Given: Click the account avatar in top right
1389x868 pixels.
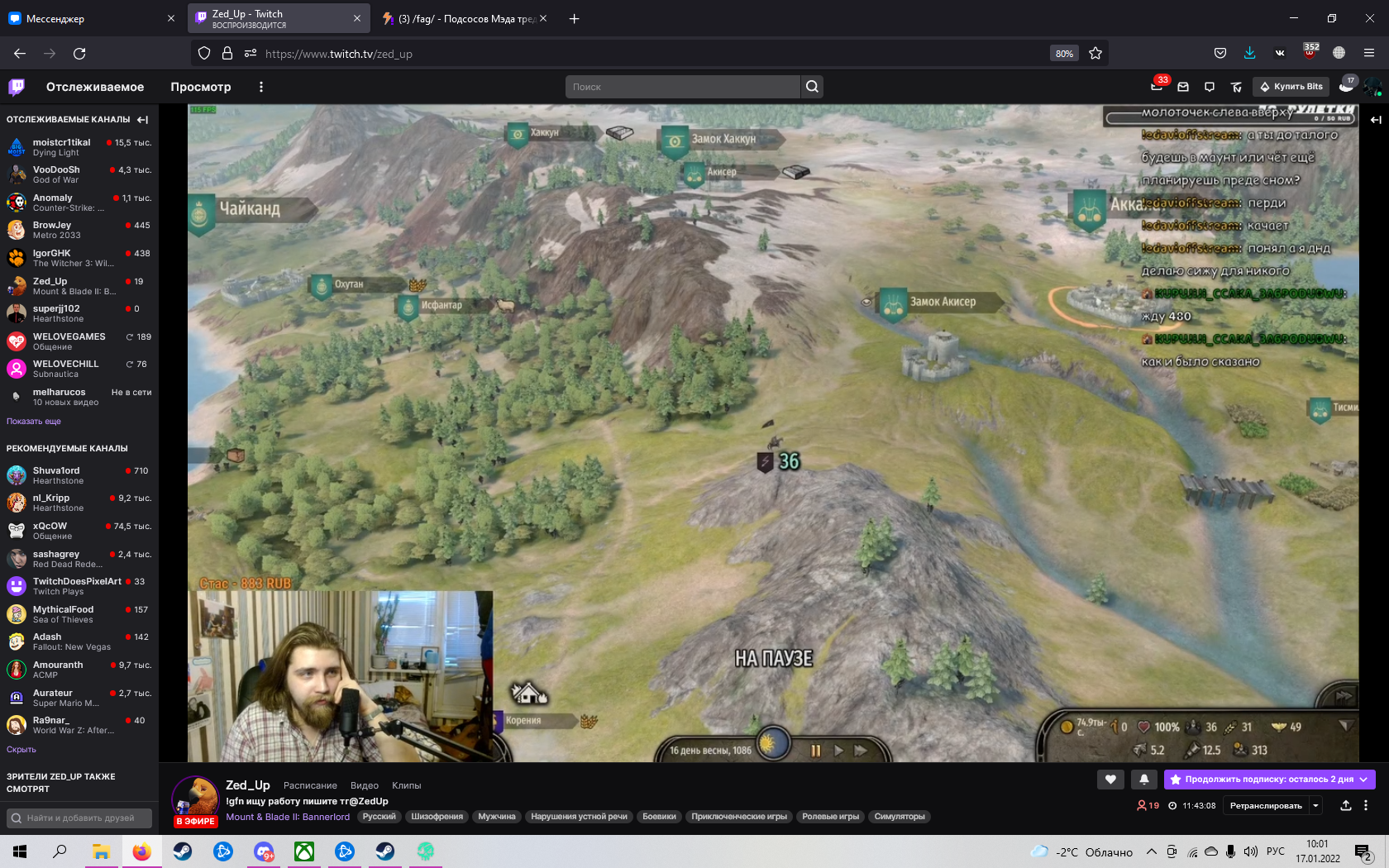Looking at the screenshot, I should click(1372, 87).
